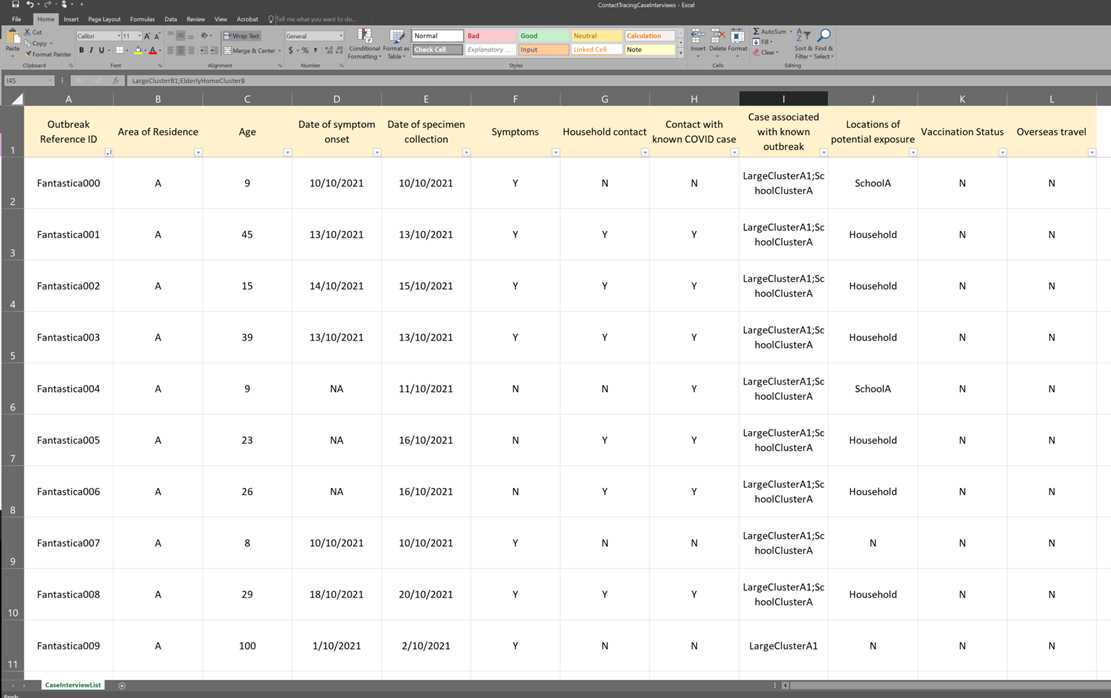Open Sort & Filter
Image resolution: width=1111 pixels, height=698 pixels.
click(x=803, y=43)
